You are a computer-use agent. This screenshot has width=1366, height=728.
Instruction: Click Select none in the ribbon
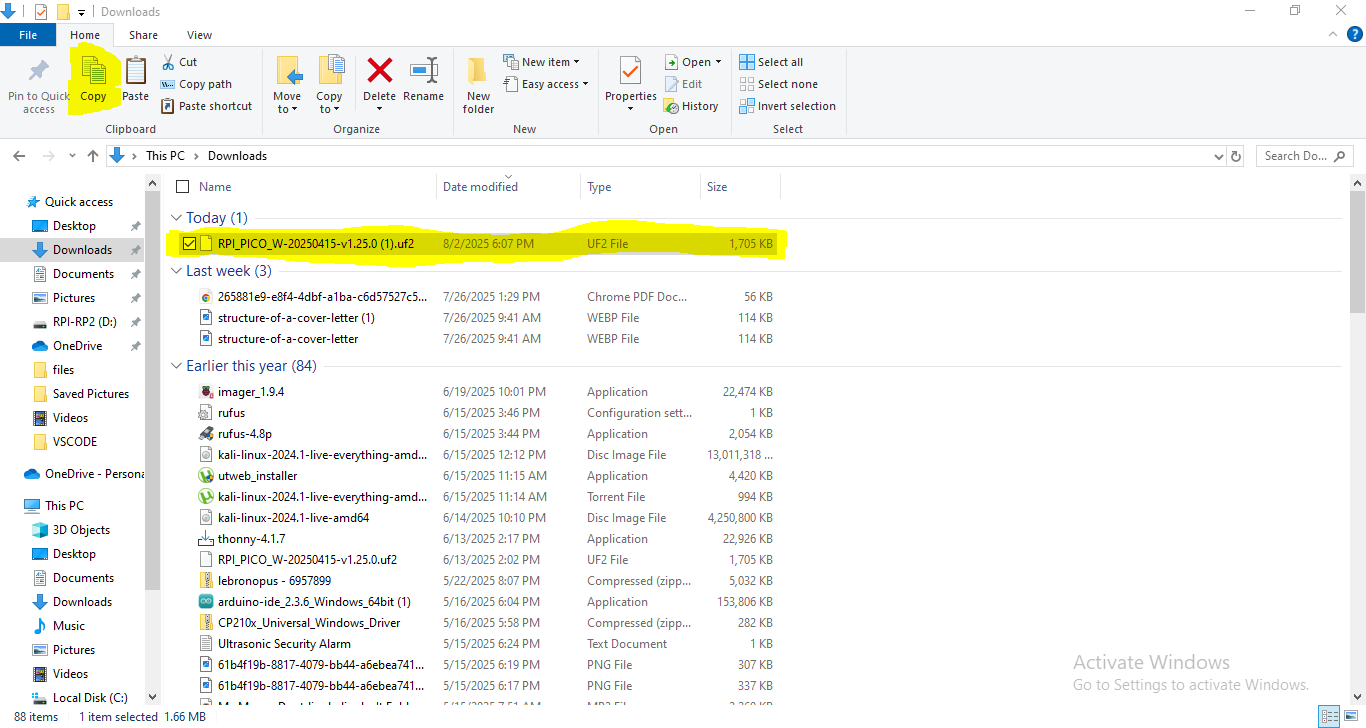tap(778, 84)
